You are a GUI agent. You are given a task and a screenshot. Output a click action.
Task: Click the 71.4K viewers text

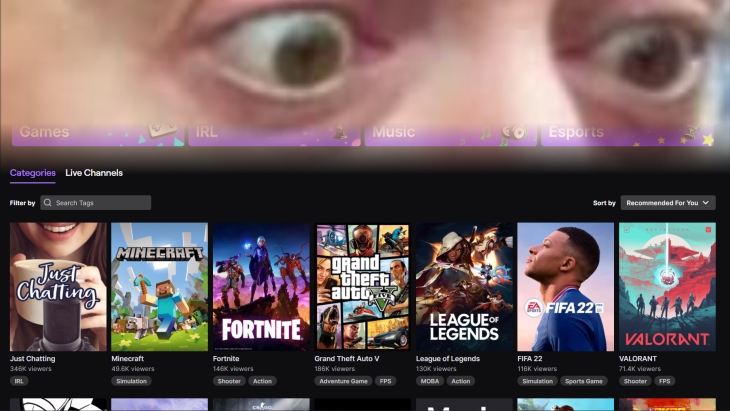click(640, 369)
